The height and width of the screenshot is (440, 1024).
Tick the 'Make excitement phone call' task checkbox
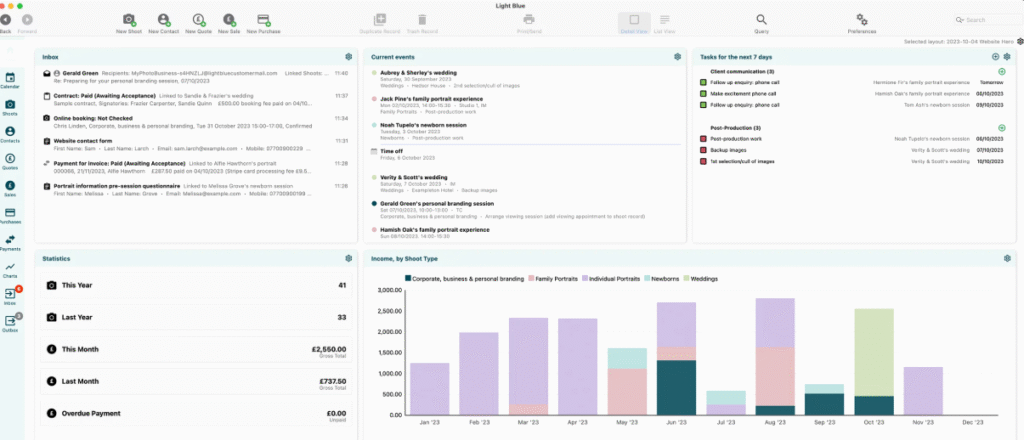point(704,93)
